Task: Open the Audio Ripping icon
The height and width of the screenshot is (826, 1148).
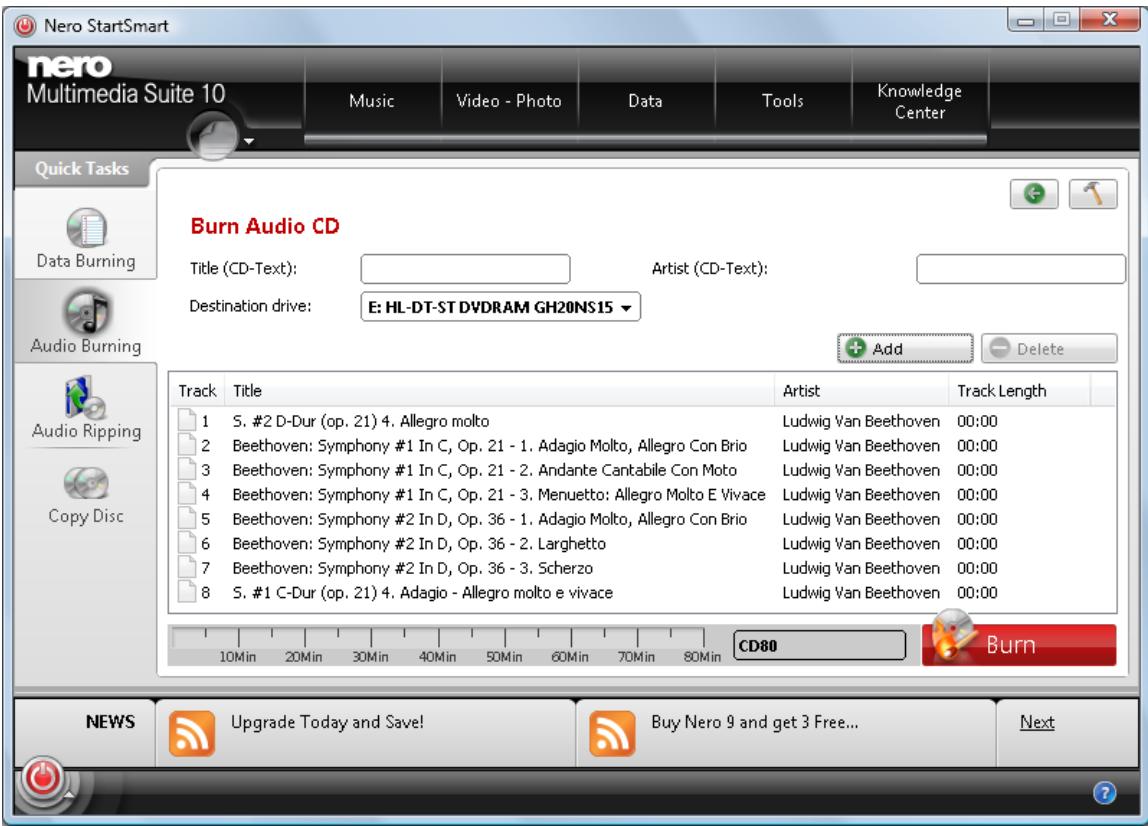Action: [x=85, y=398]
